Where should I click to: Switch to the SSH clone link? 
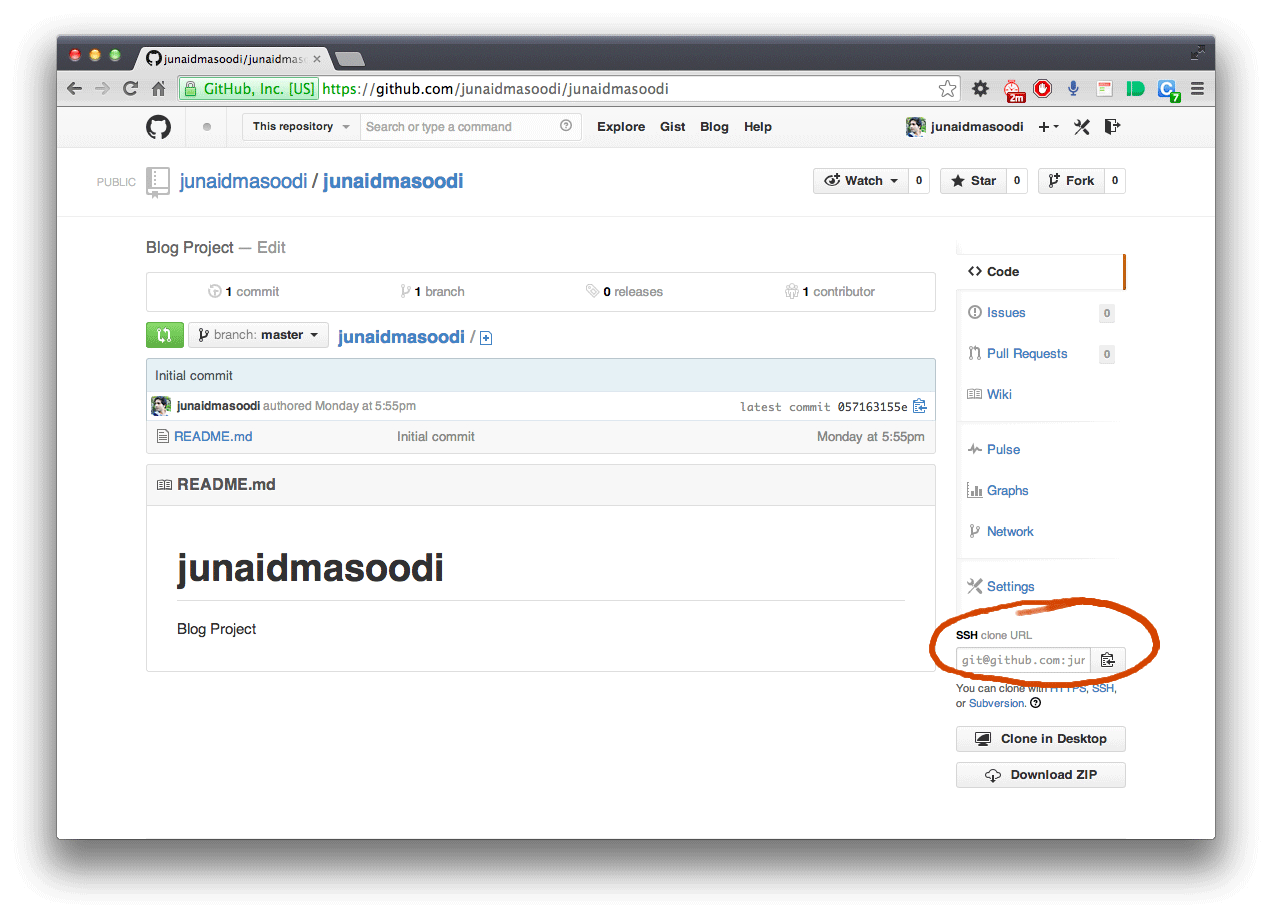[1102, 688]
